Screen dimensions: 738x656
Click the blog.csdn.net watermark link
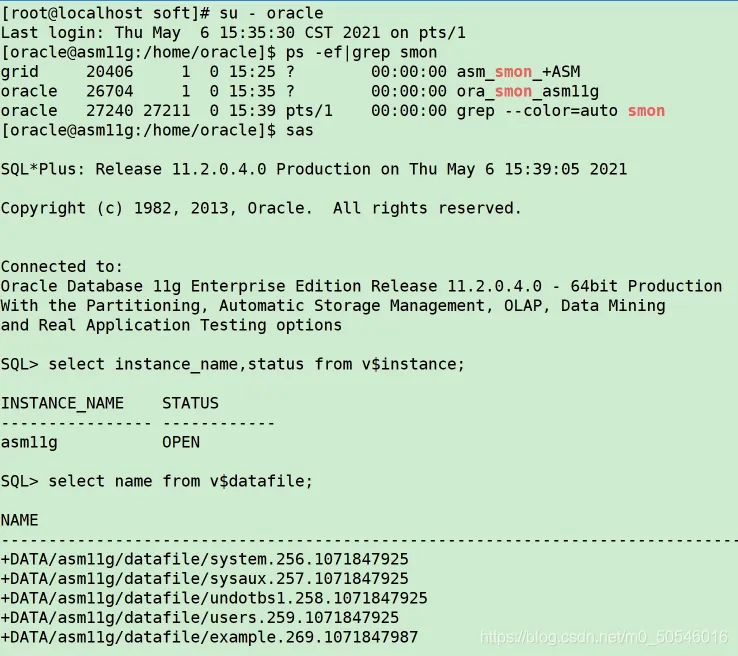604,637
